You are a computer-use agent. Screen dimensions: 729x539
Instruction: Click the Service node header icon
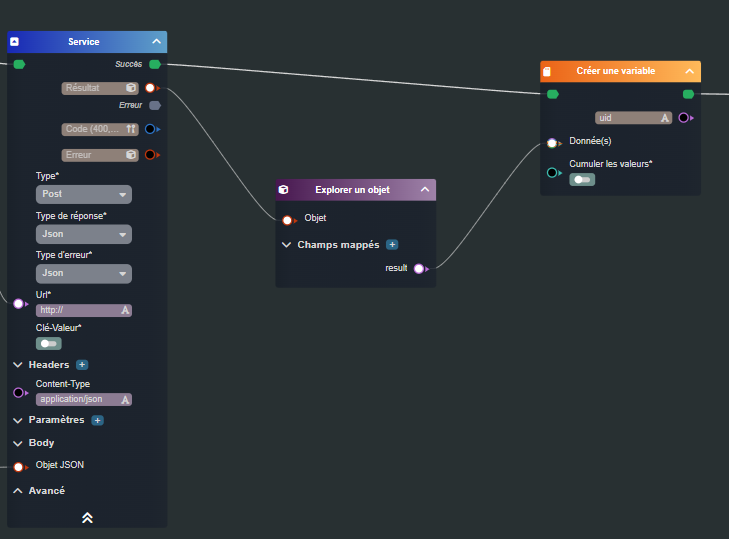coord(15,42)
